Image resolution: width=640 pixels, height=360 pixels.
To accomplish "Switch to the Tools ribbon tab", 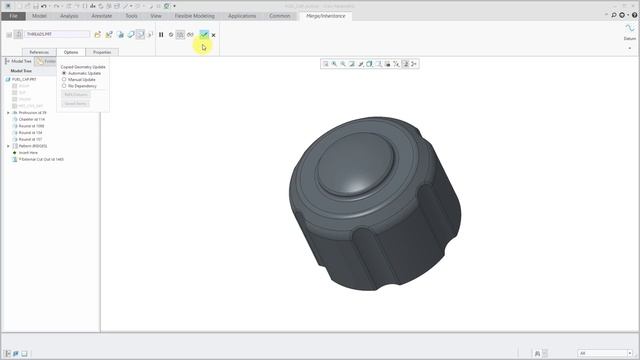I will (x=131, y=16).
